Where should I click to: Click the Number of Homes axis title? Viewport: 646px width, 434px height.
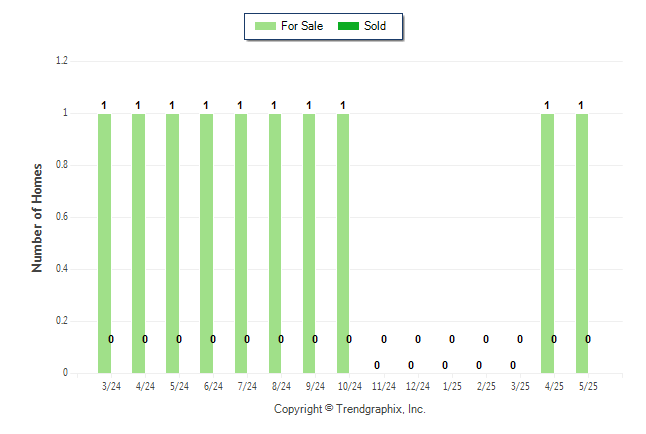pos(37,218)
